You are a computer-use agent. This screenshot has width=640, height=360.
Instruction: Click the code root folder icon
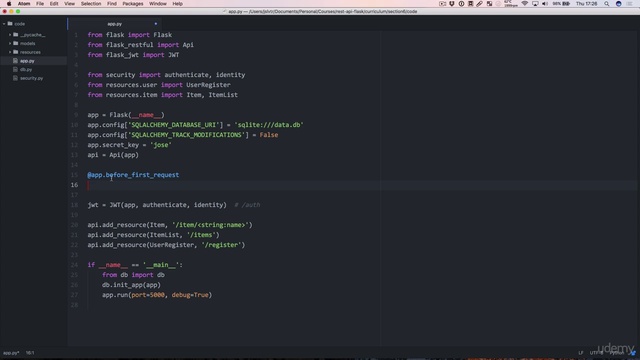tap(10, 24)
